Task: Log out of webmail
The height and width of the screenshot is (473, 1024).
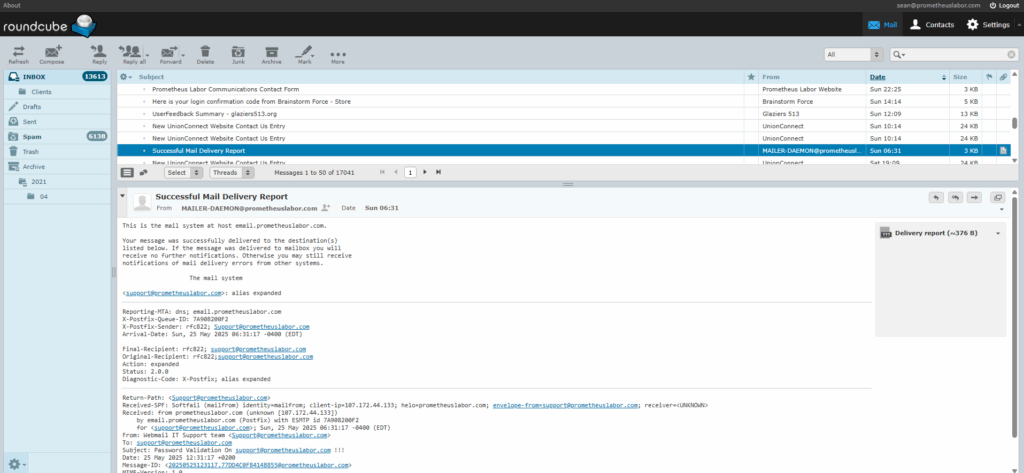Action: [x=1004, y=5]
